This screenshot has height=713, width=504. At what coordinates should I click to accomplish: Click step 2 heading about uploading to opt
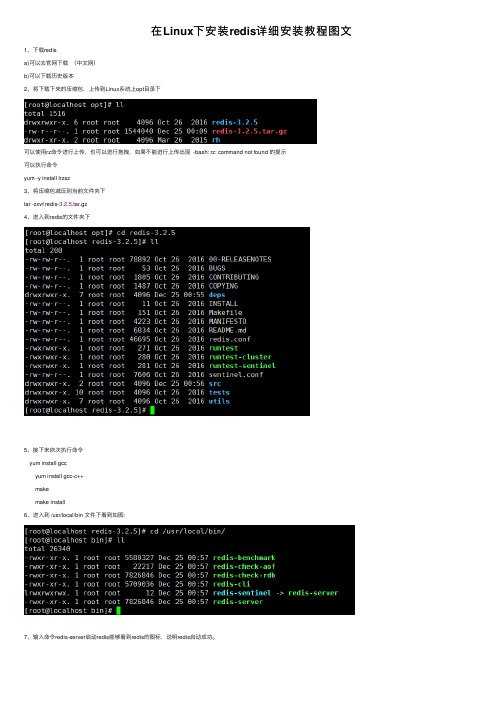tap(92, 89)
